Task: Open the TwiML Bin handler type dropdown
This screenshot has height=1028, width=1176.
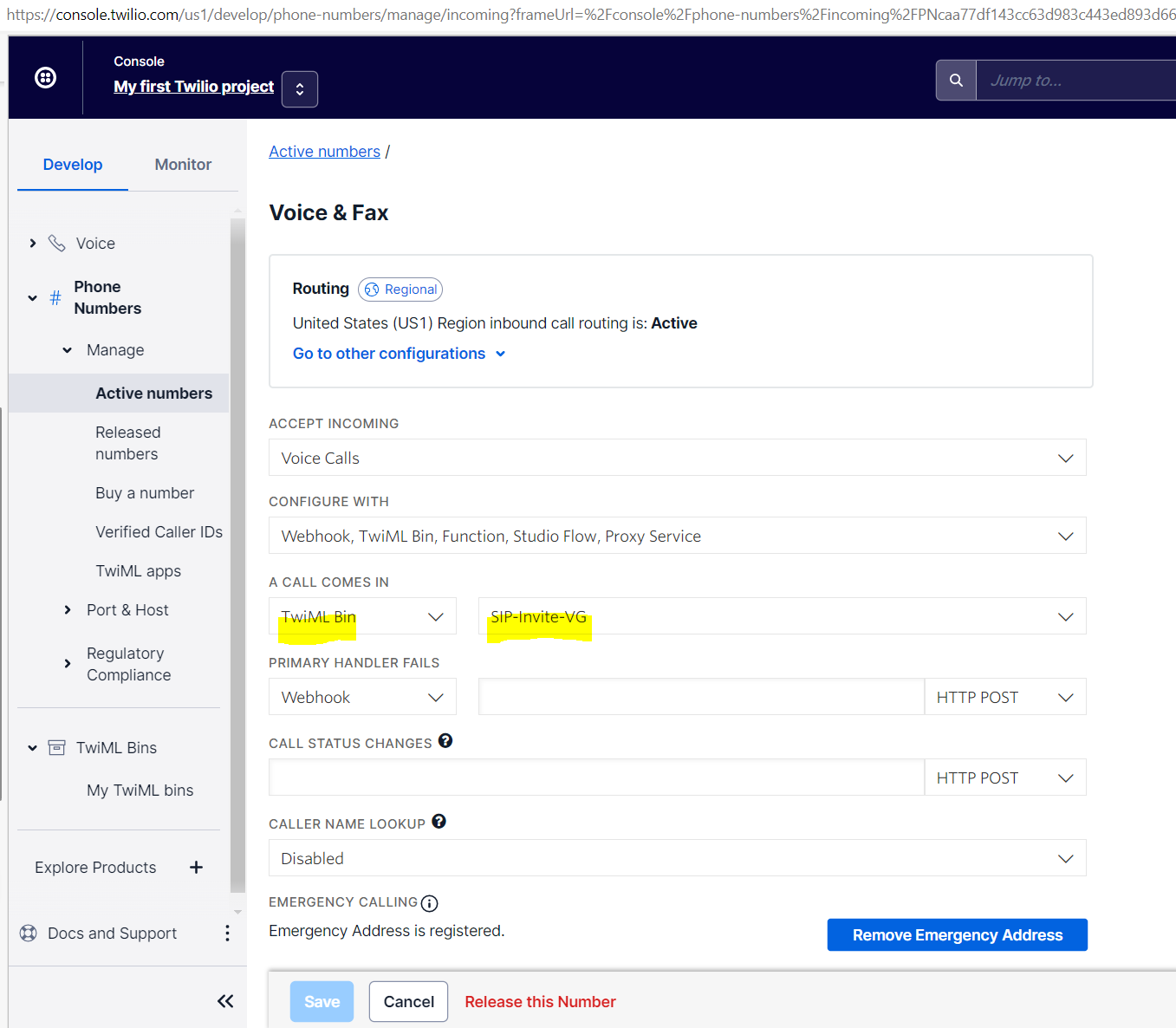Action: coord(362,616)
